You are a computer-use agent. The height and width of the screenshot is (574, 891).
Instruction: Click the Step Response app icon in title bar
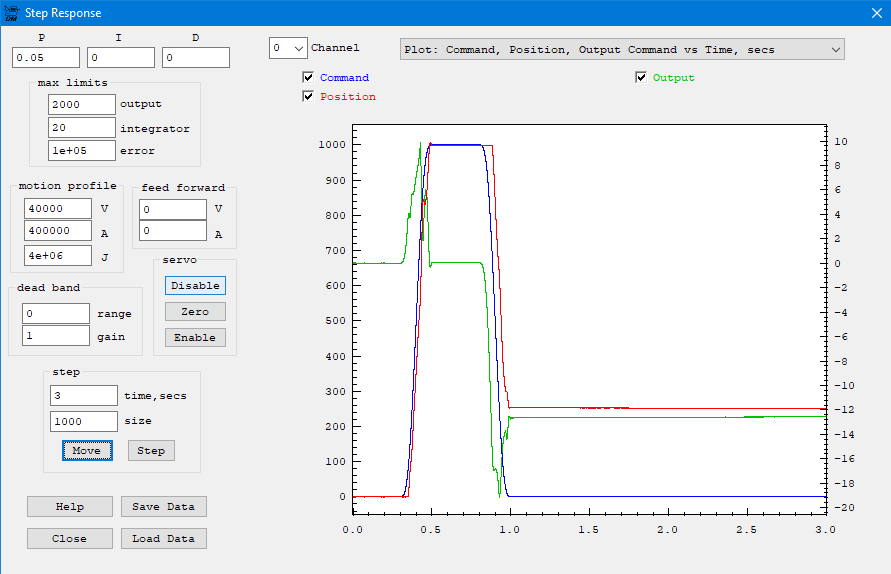tap(11, 13)
